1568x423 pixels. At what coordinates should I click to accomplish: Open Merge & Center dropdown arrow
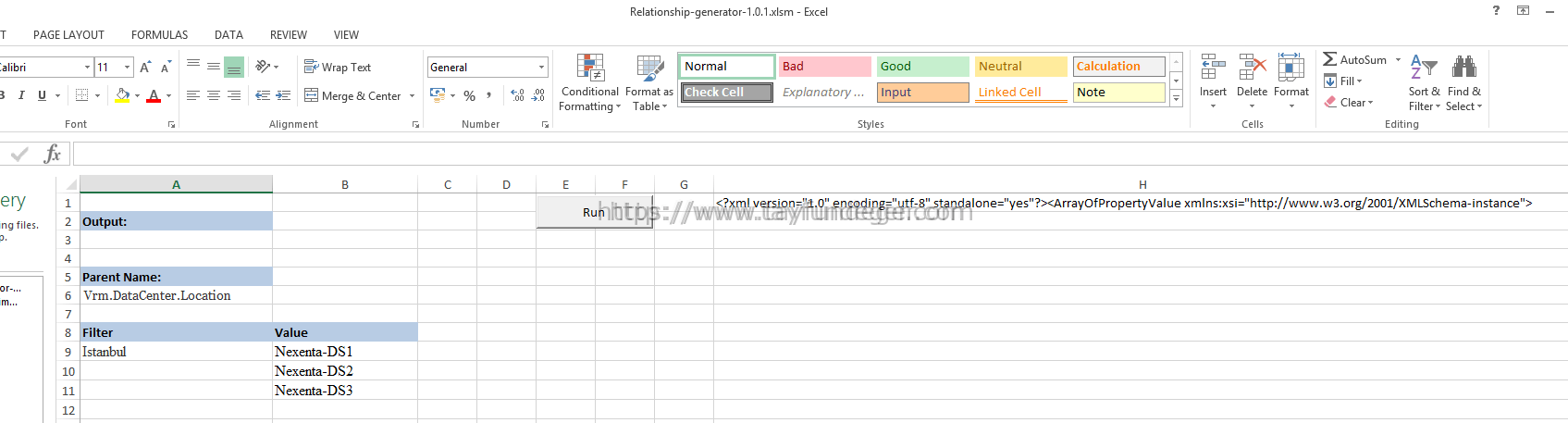(412, 95)
